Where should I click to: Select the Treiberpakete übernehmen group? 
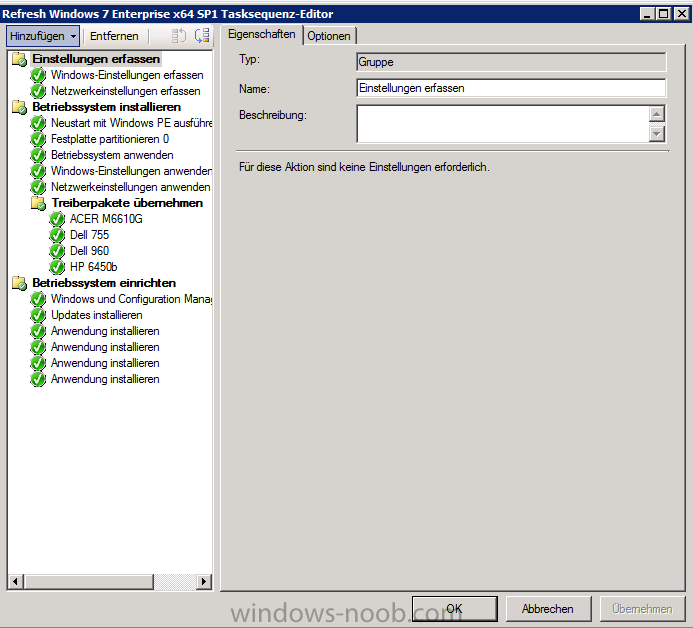127,203
